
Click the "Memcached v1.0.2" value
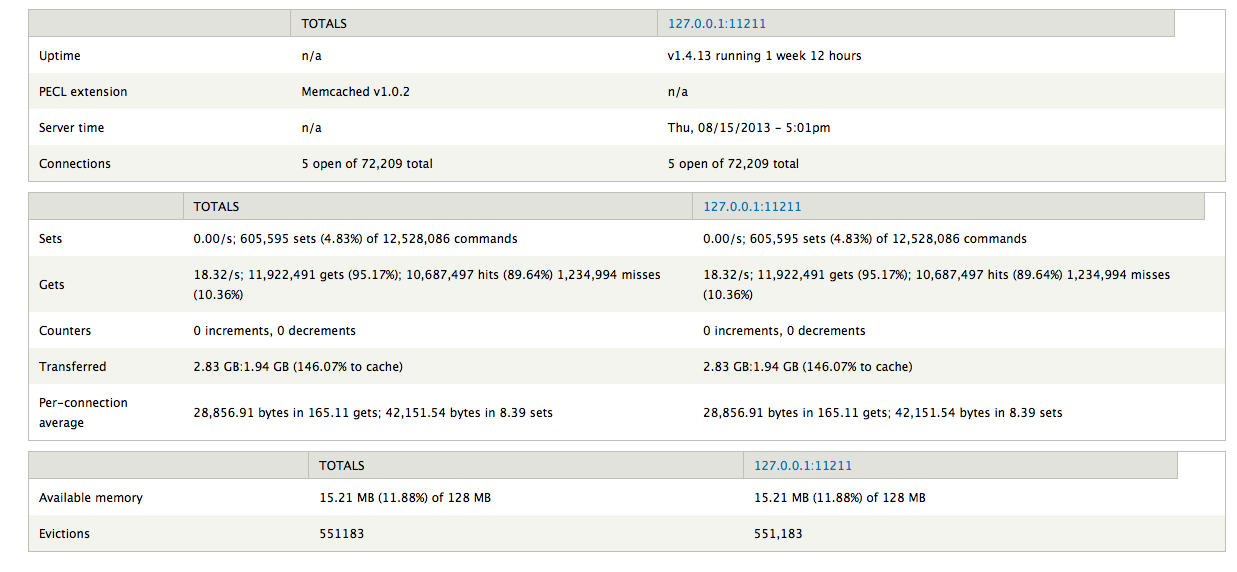(355, 92)
